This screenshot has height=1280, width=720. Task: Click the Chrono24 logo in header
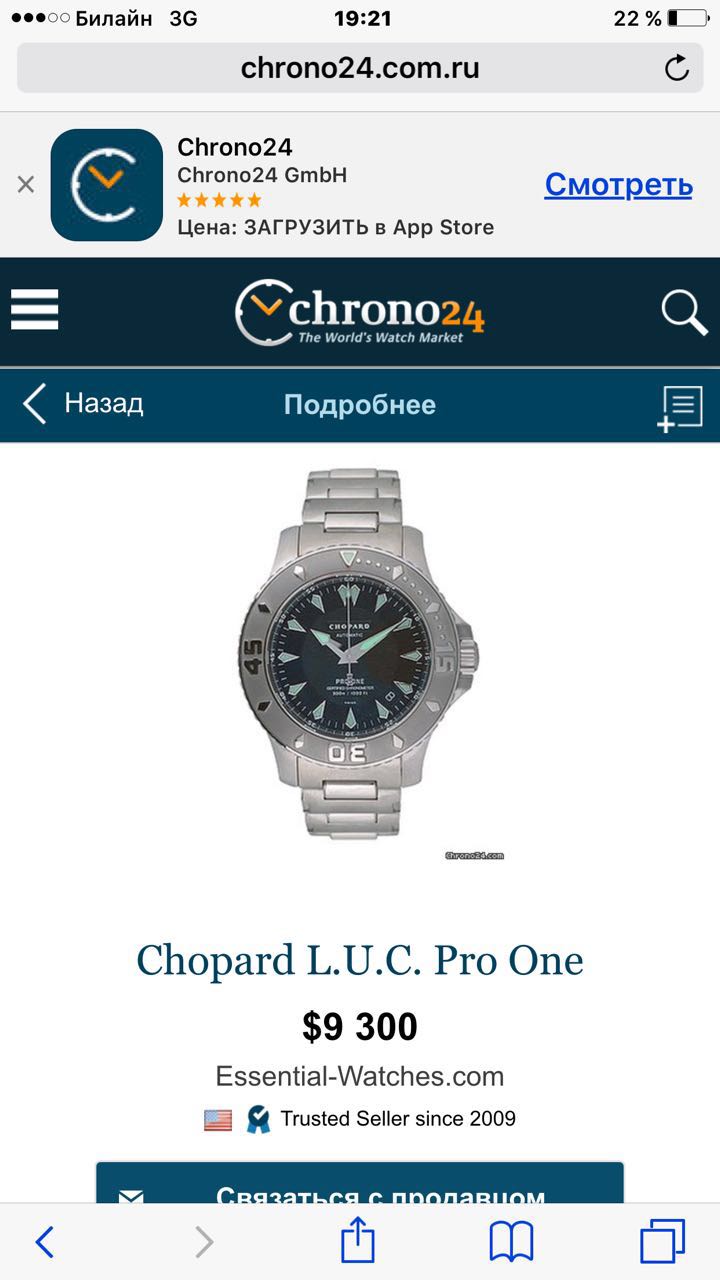[x=360, y=312]
